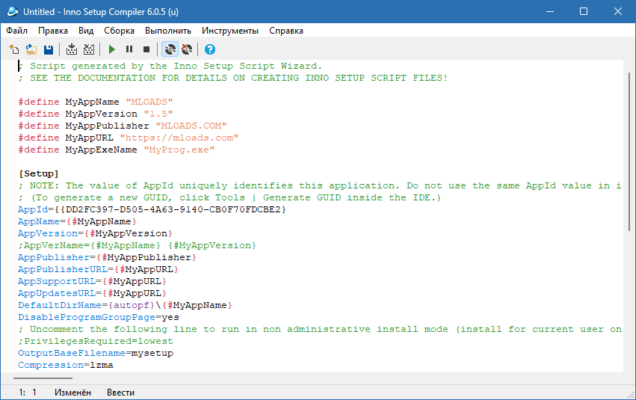Viewport: 636px width, 400px height.
Task: Terminate the run with the stop square icon
Action: click(146, 49)
